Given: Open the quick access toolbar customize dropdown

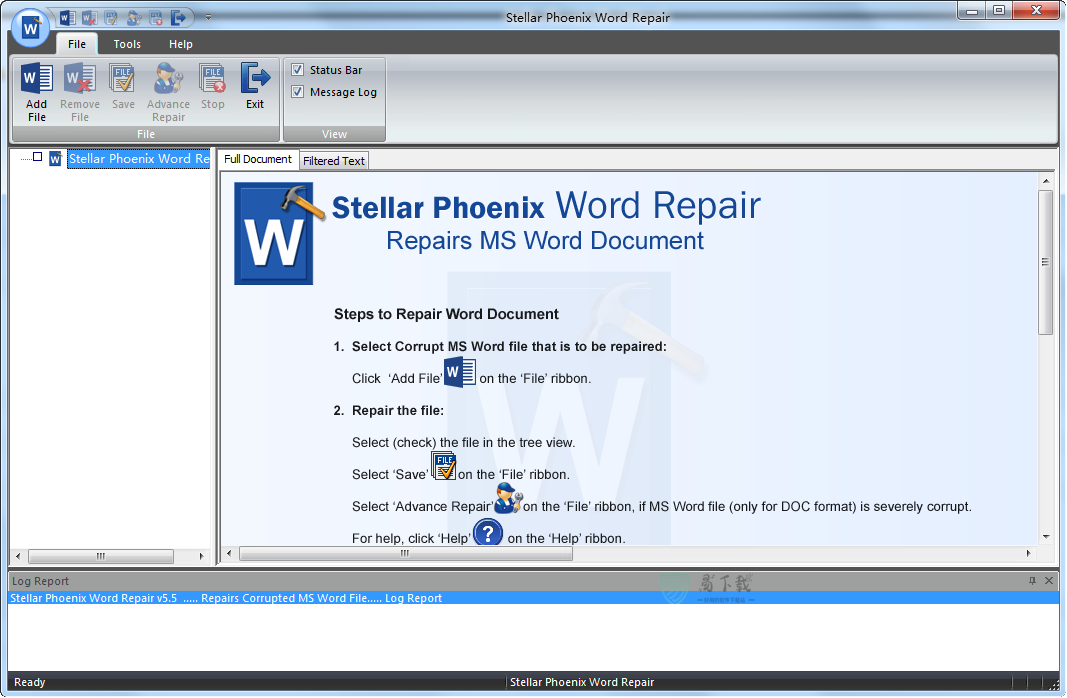Looking at the screenshot, I should click(208, 18).
